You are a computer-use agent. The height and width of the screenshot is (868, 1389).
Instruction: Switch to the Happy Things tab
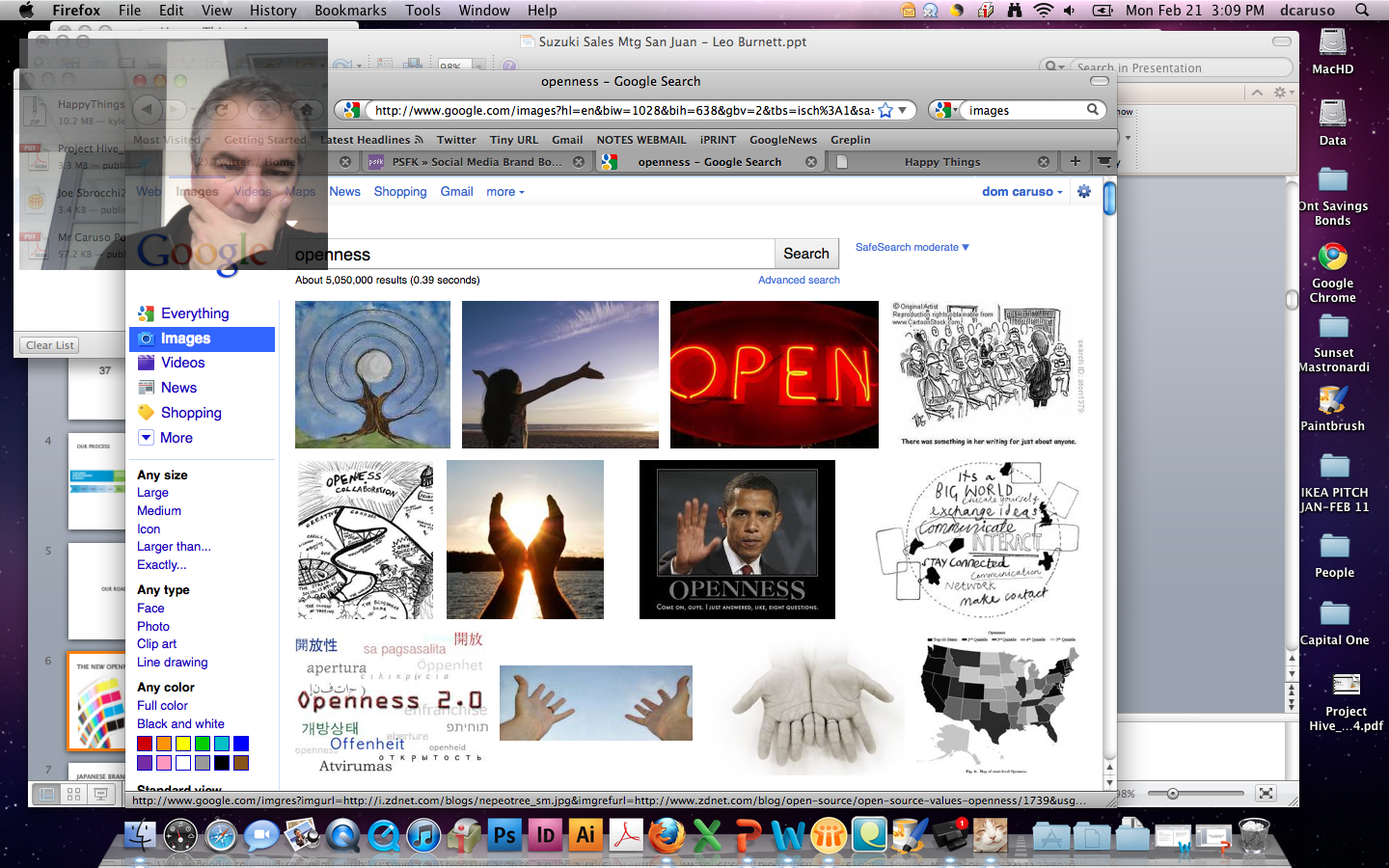tap(940, 162)
